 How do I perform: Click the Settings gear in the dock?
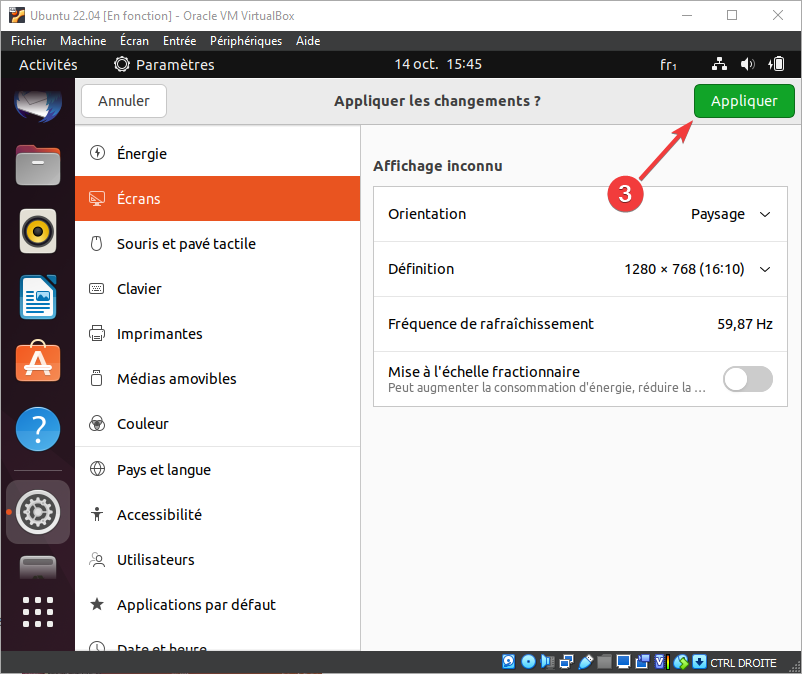pos(38,512)
